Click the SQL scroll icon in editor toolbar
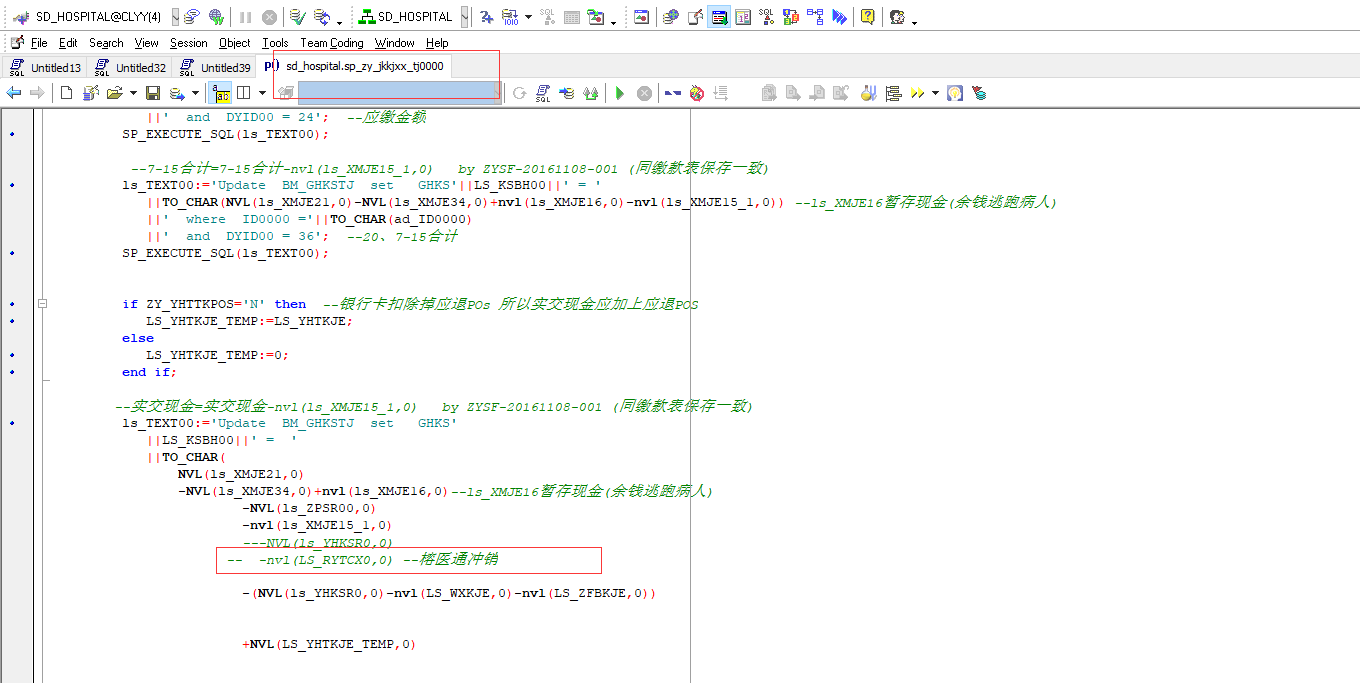 click(x=543, y=93)
